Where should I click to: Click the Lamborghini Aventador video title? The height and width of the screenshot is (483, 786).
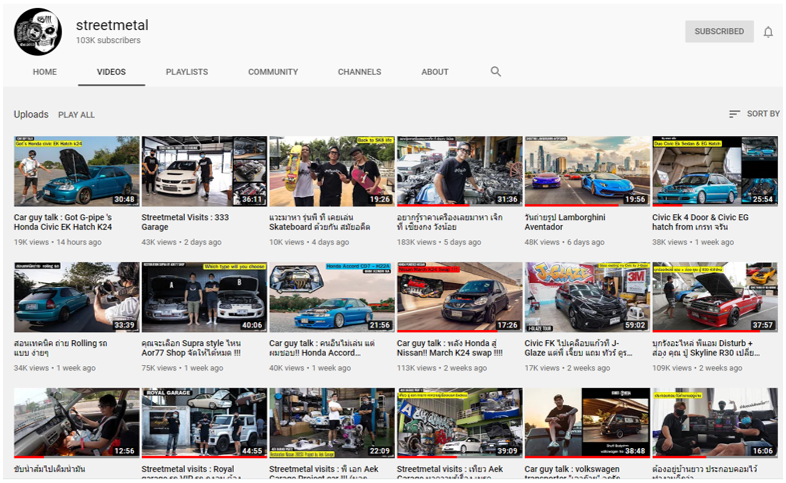click(x=565, y=222)
